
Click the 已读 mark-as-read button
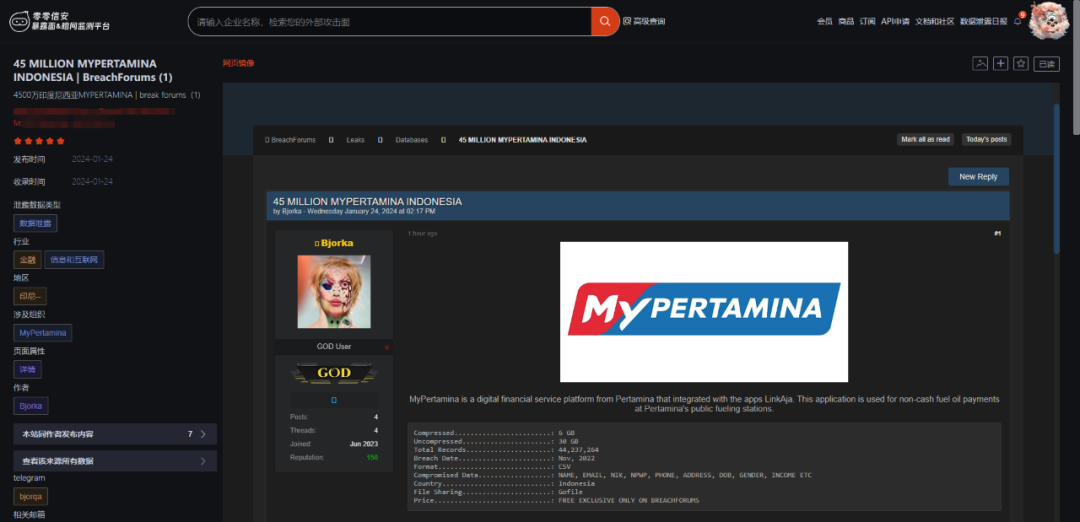pos(1046,63)
